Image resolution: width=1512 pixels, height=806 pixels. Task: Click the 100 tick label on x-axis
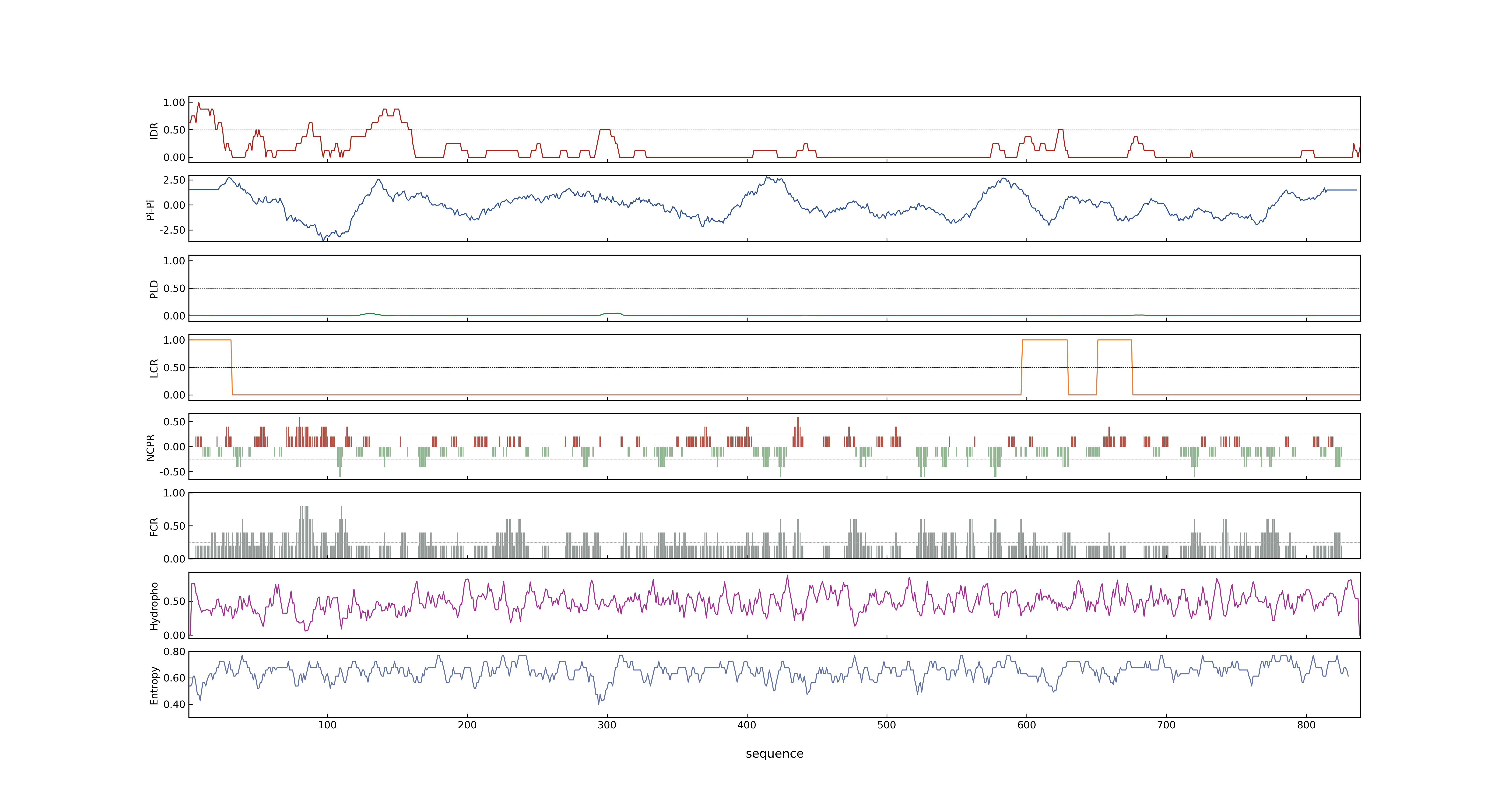click(x=328, y=725)
